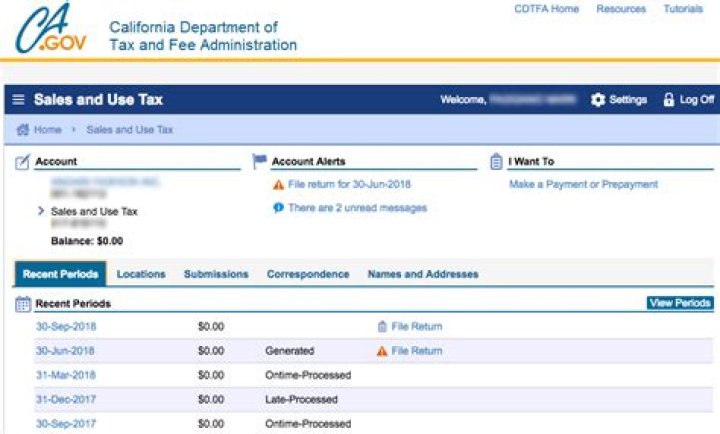Click File Return for the 30-Sep-2018 period
Viewport: 720px width, 434px height.
pyautogui.click(x=416, y=327)
